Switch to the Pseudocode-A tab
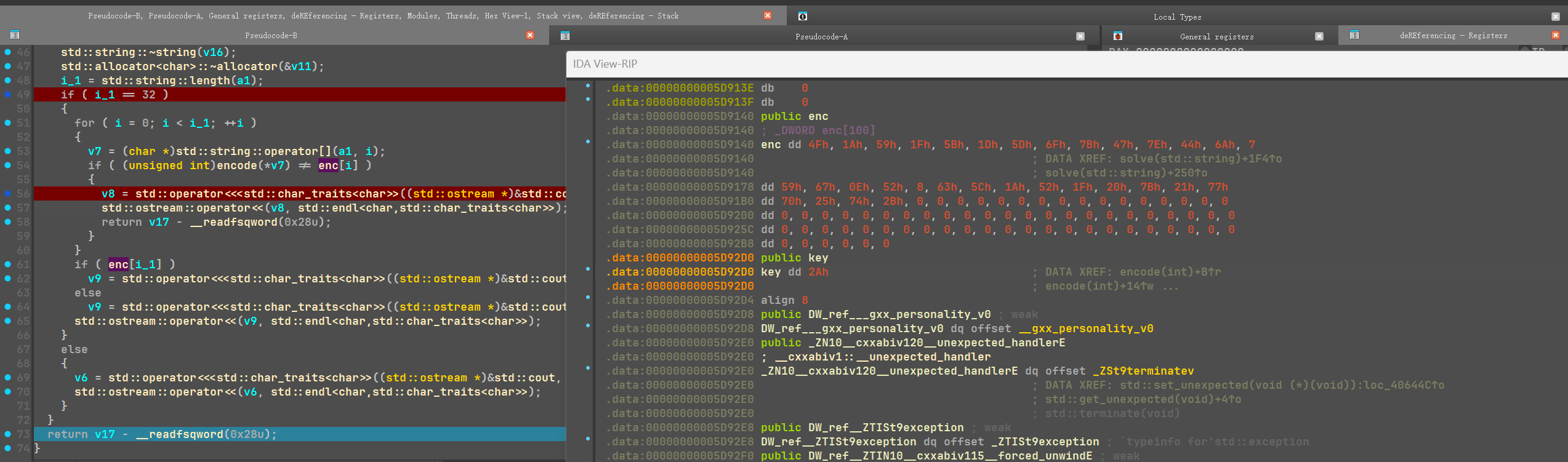 (821, 36)
